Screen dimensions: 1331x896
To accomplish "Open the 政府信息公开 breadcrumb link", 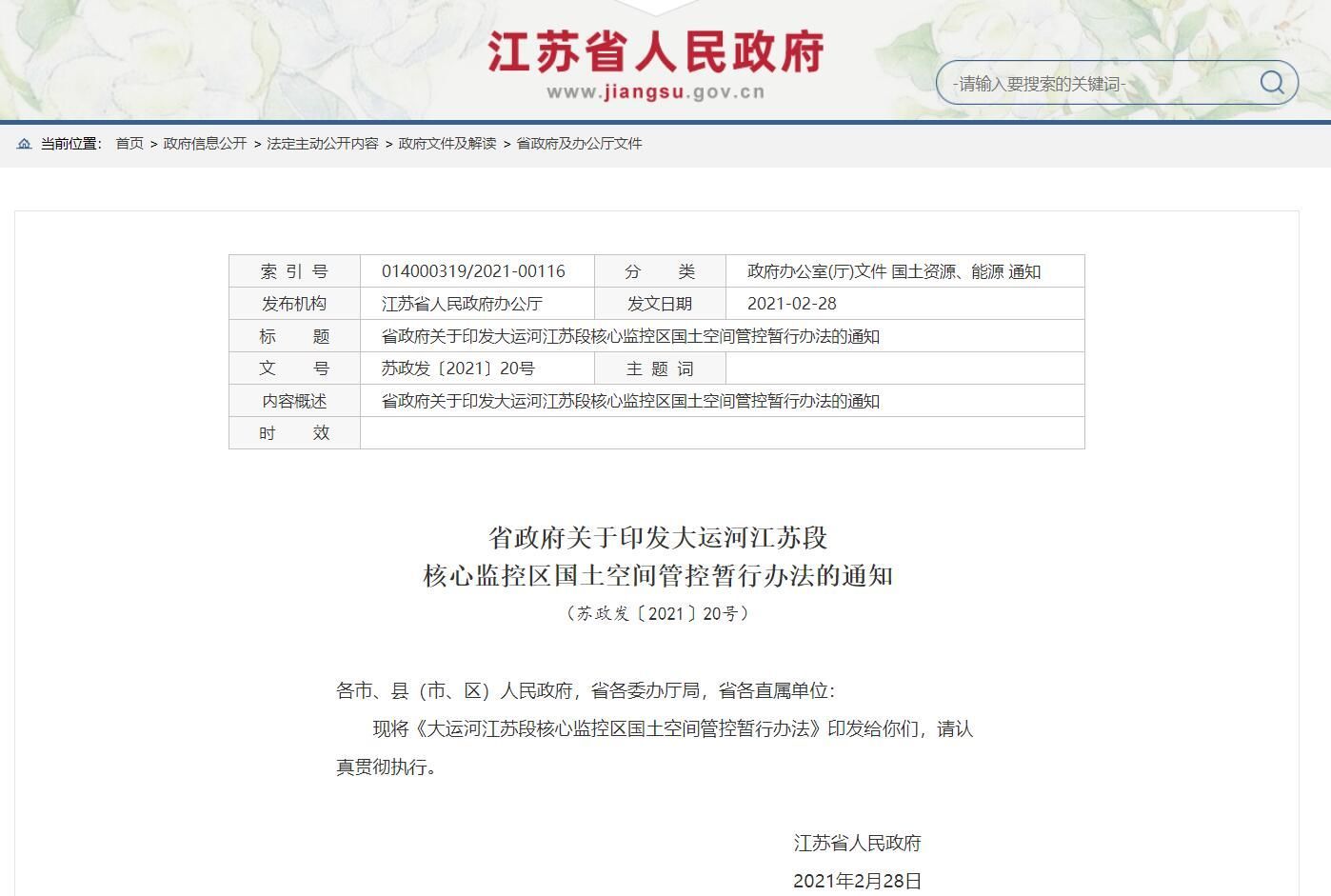I will point(205,144).
